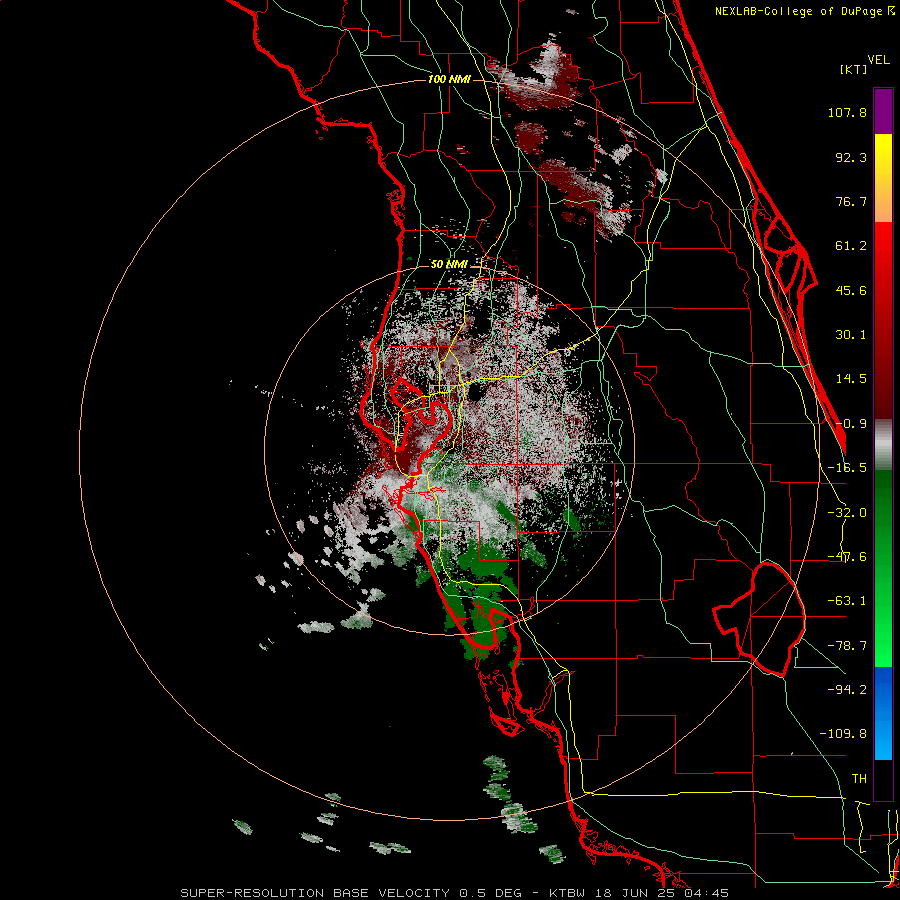Image resolution: width=900 pixels, height=900 pixels.
Task: Select the 45.6 legend value
Action: click(851, 290)
